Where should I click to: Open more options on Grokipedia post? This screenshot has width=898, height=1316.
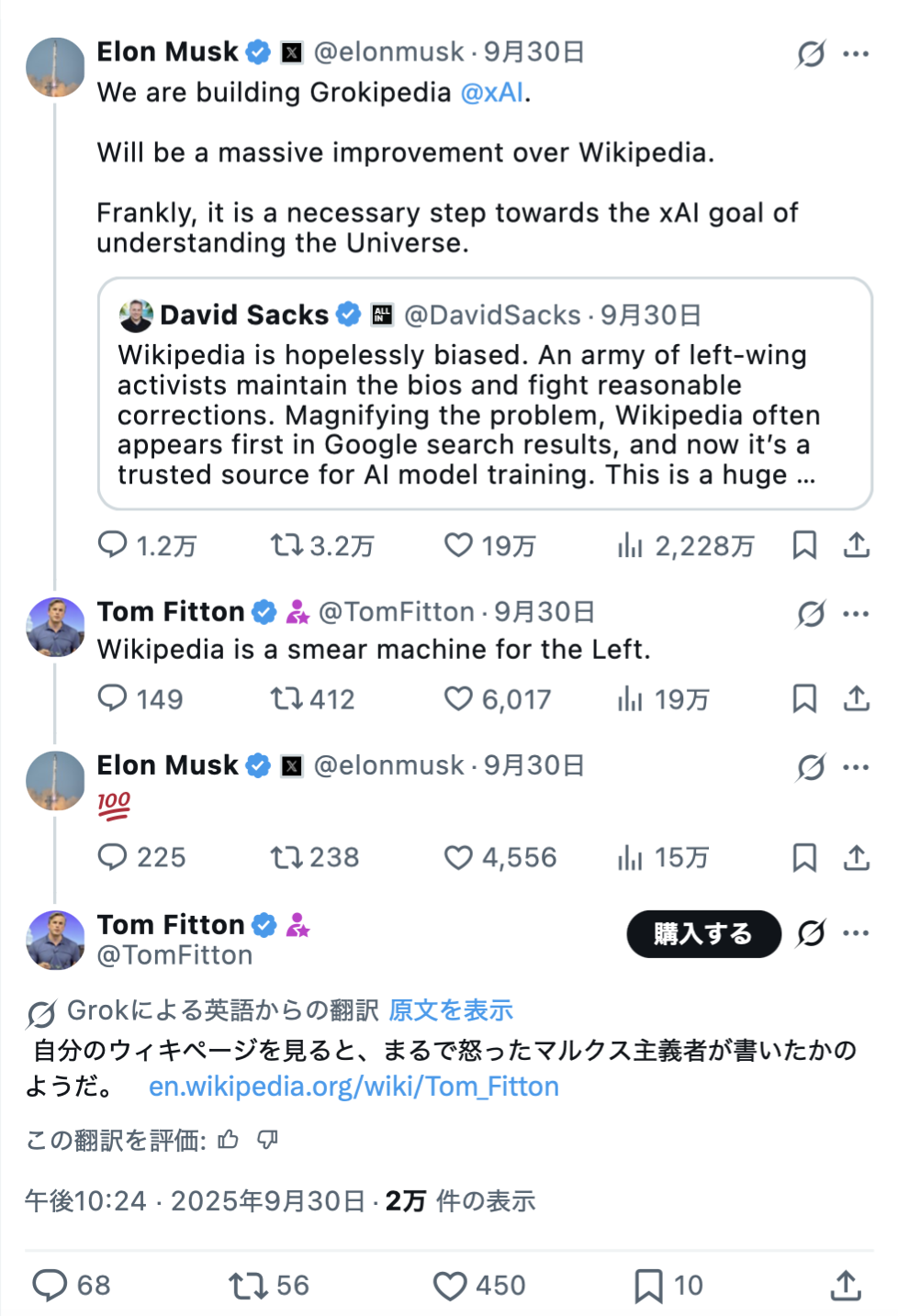(x=856, y=54)
